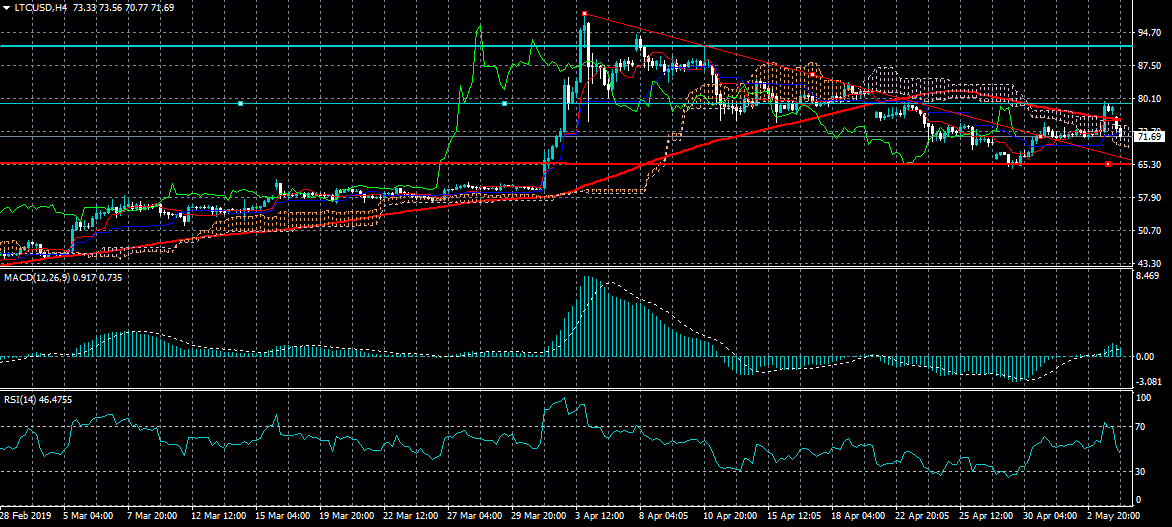This screenshot has width=1172, height=527.
Task: Select the left cyan anchor near 7 Mar on 80.10 line
Action: coord(241,103)
